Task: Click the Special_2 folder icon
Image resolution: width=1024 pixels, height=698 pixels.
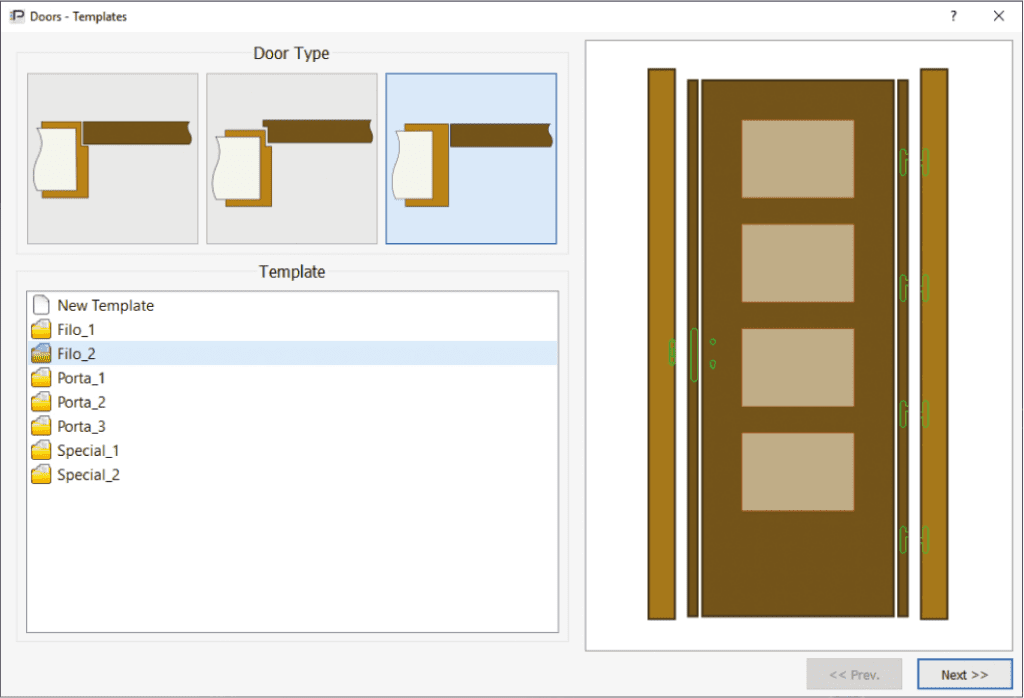Action: coord(41,474)
